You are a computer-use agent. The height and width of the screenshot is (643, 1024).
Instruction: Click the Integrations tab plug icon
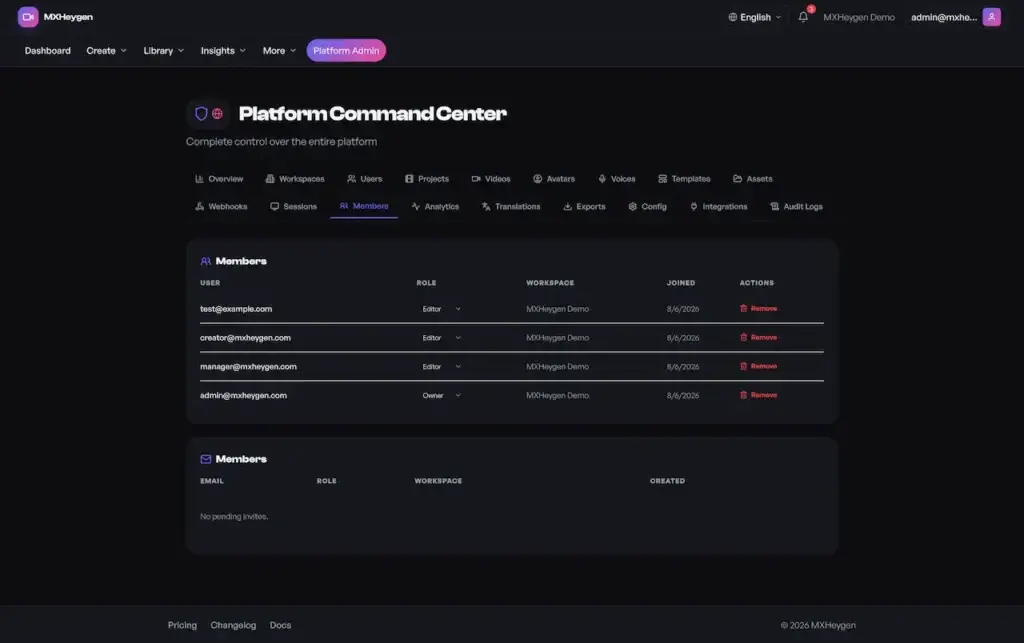[694, 206]
